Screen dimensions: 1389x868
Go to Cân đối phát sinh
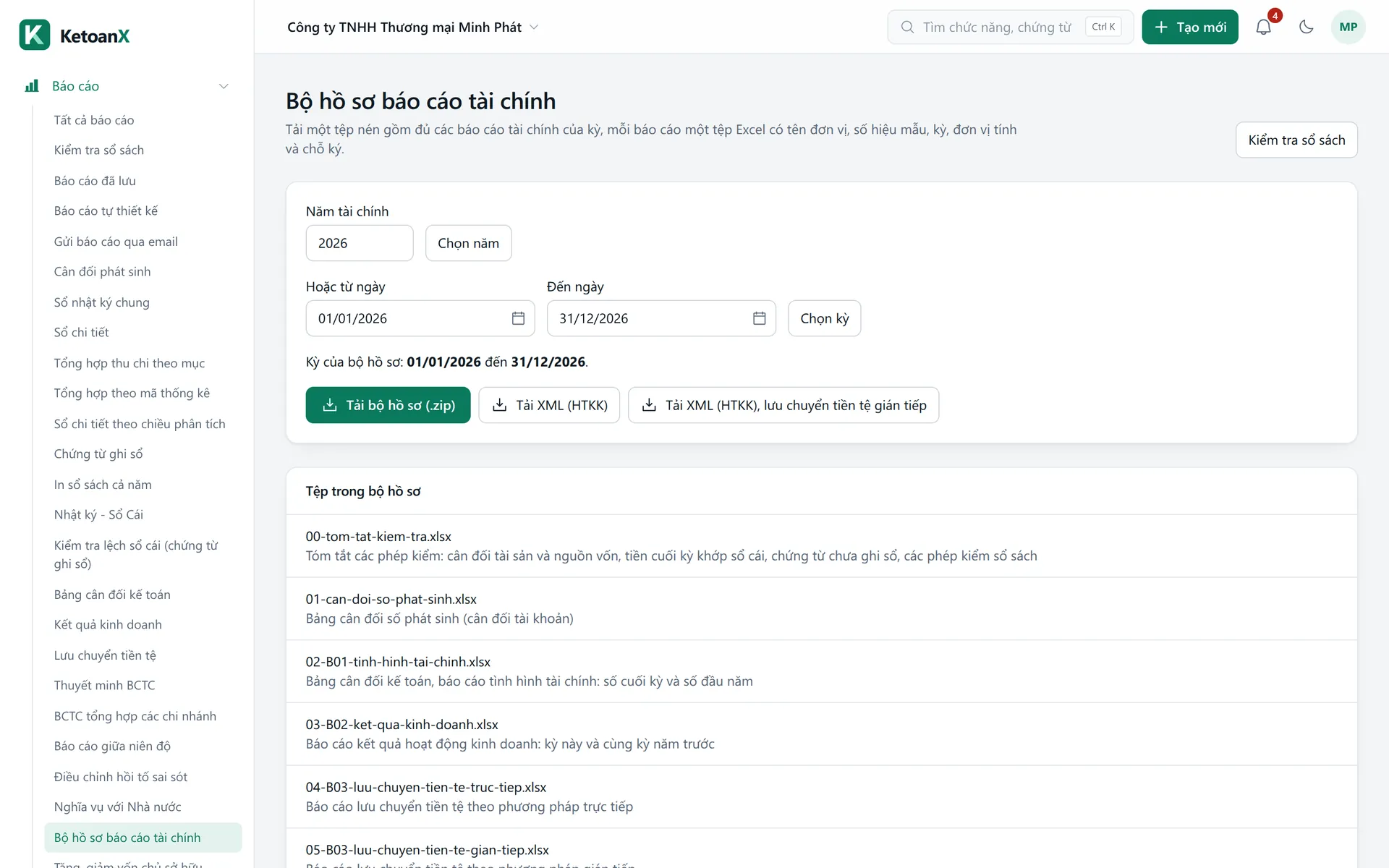[x=143, y=271]
